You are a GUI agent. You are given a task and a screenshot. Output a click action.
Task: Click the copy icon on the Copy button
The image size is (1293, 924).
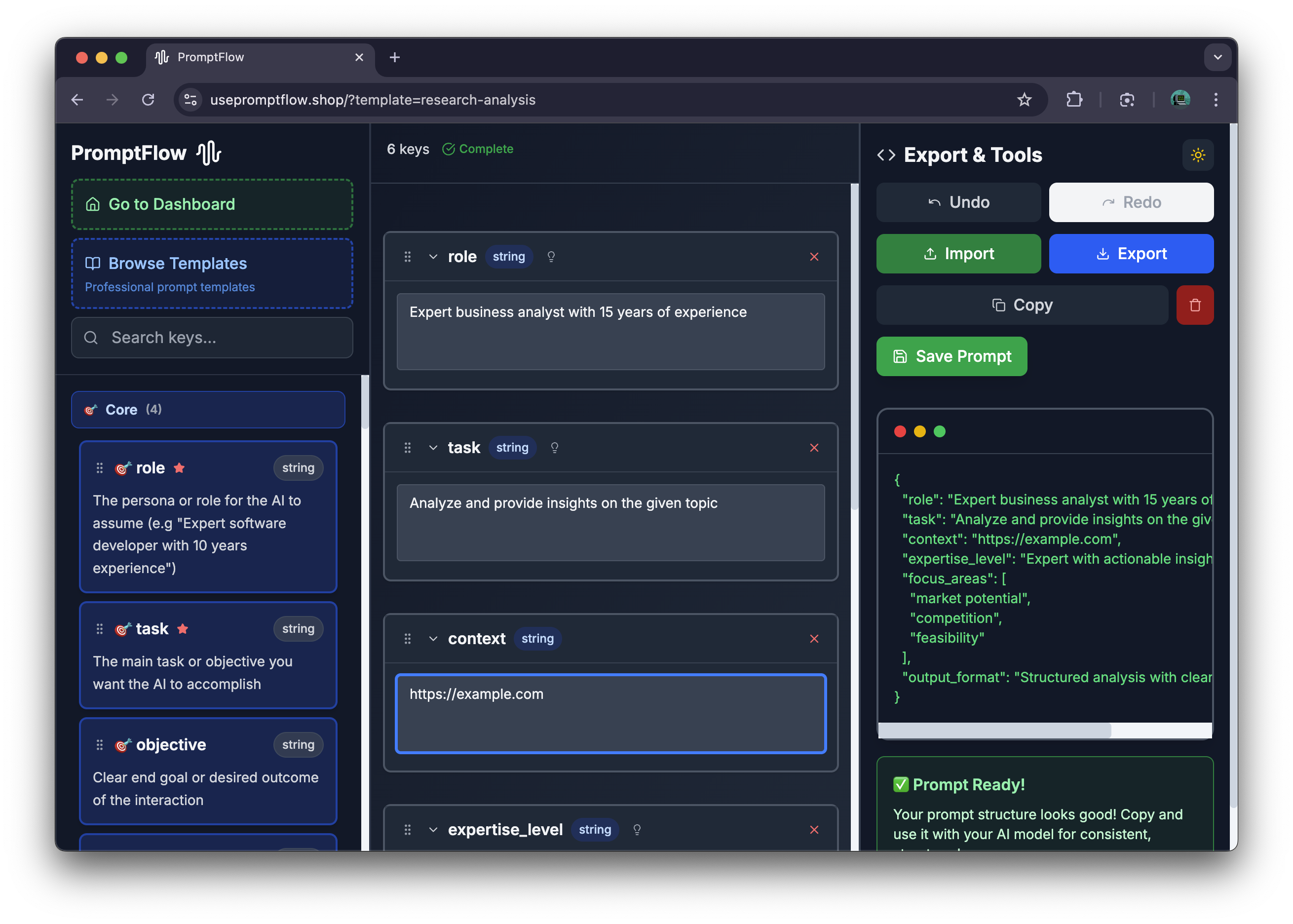[999, 305]
